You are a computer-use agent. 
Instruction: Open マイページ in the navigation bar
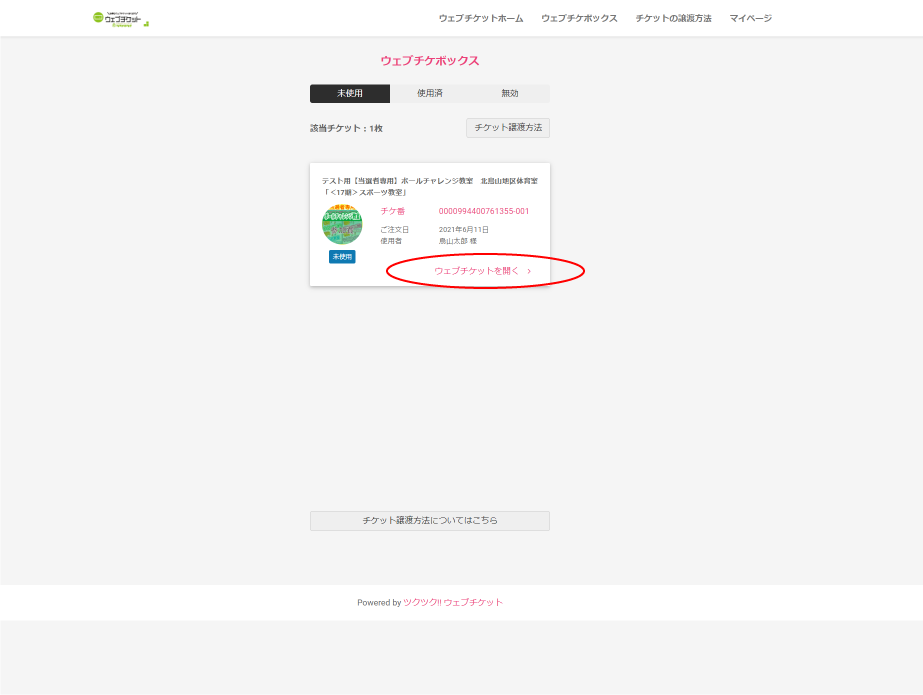tap(751, 18)
